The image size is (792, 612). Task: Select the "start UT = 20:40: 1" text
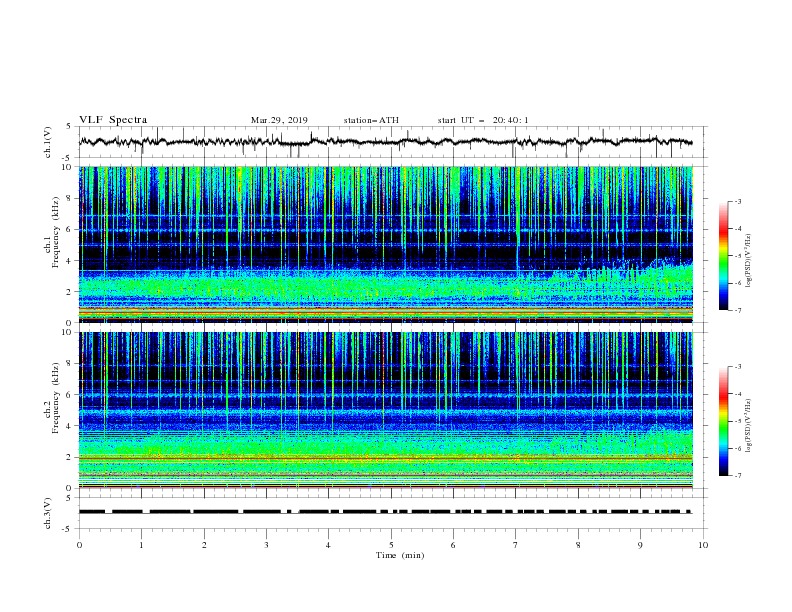click(x=483, y=120)
